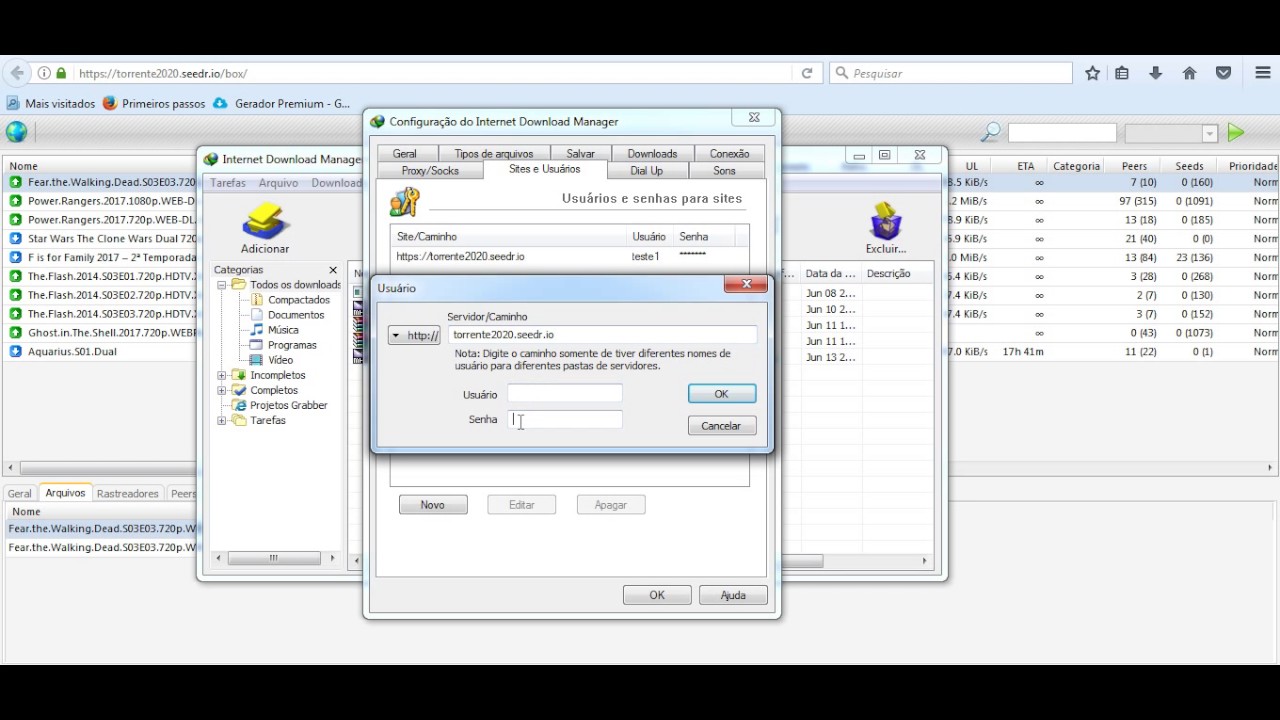Select Documentos category in IDM tree

pyautogui.click(x=295, y=315)
